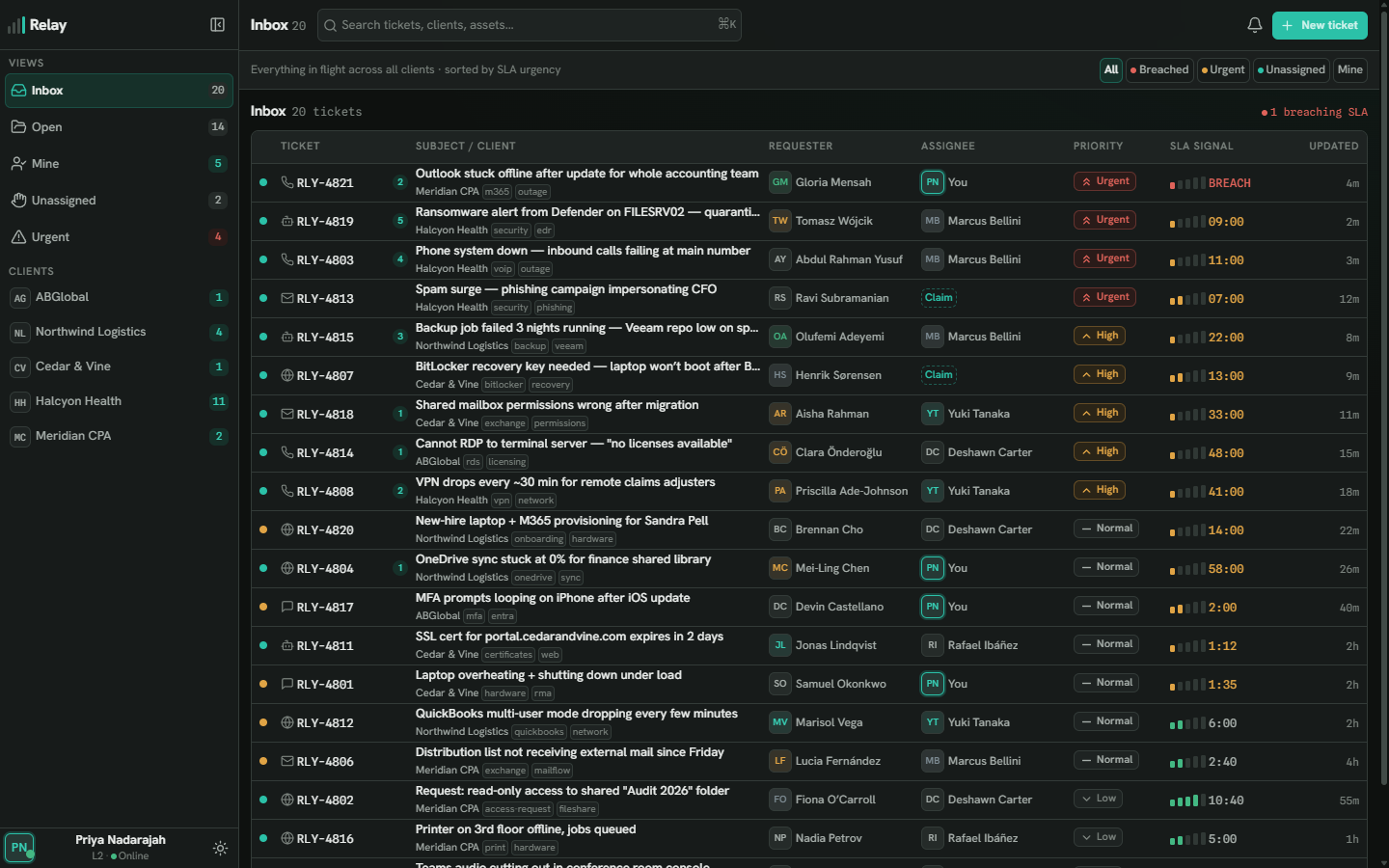The image size is (1389, 868).
Task: Switch to the Unassigned view in sidebar
Action: (119, 201)
